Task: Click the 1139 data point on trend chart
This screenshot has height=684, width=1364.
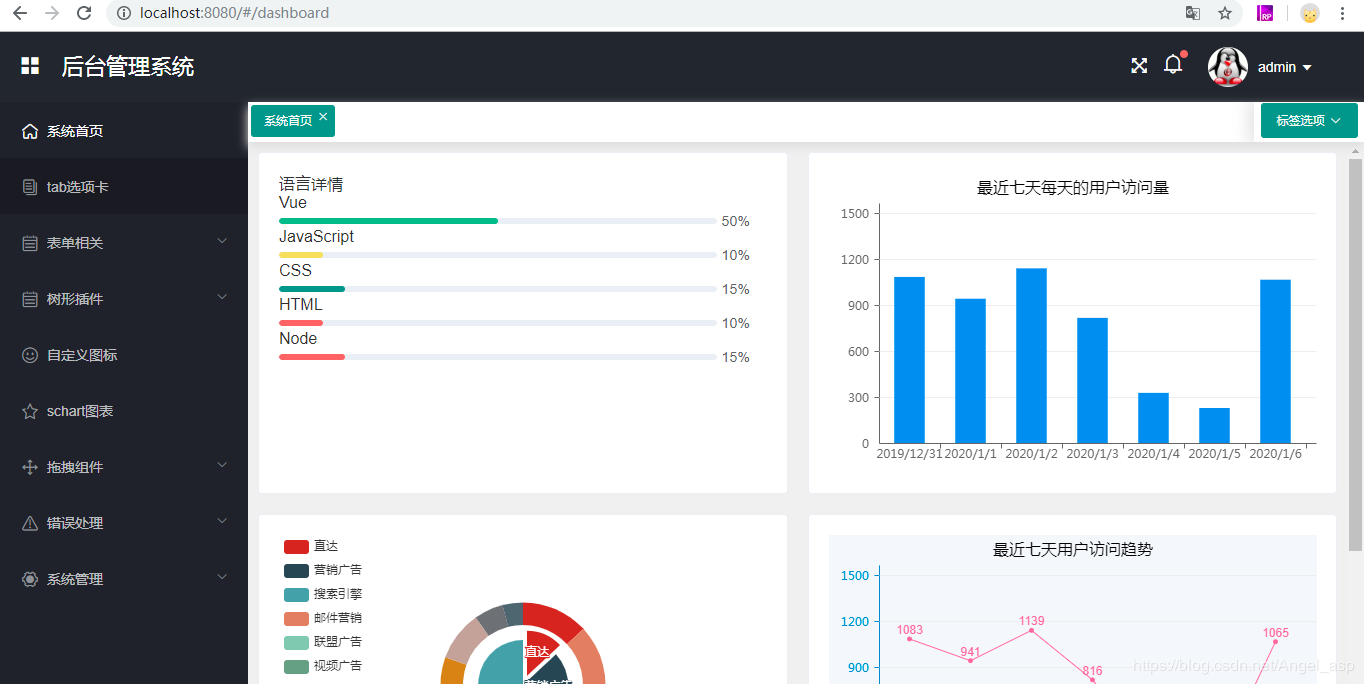Action: [x=1031, y=630]
